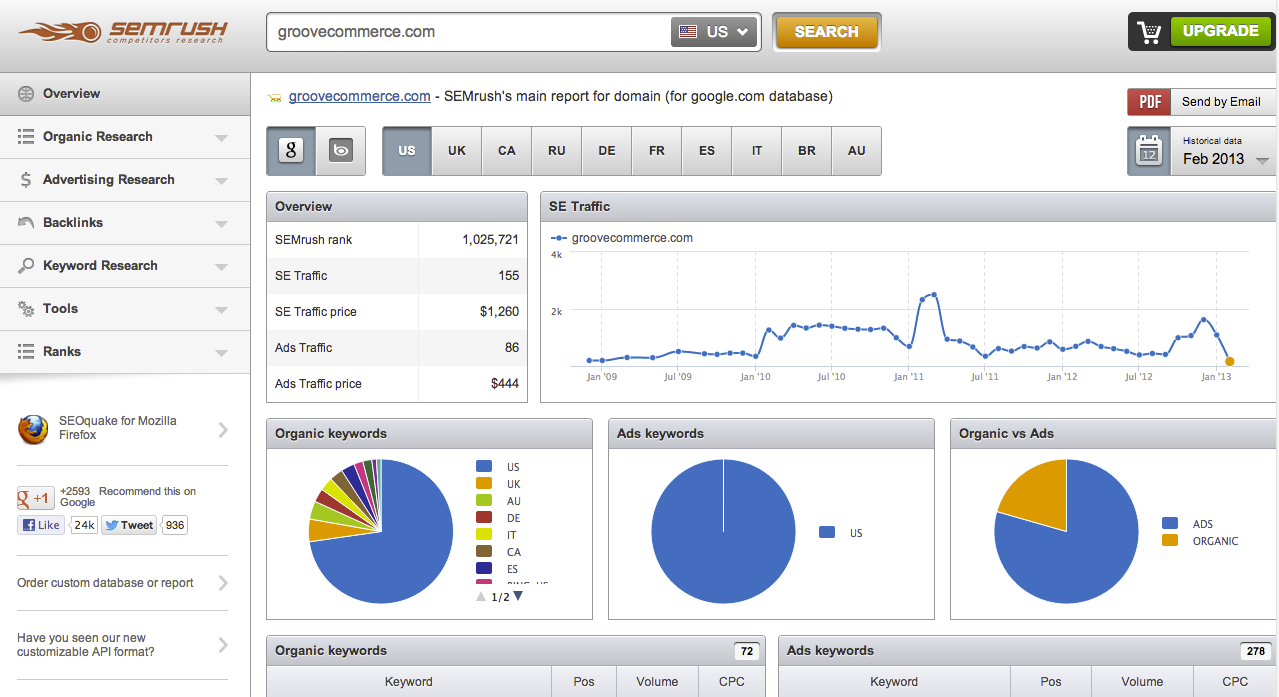This screenshot has width=1279, height=697.
Task: Select the FR country tab
Action: 657,151
